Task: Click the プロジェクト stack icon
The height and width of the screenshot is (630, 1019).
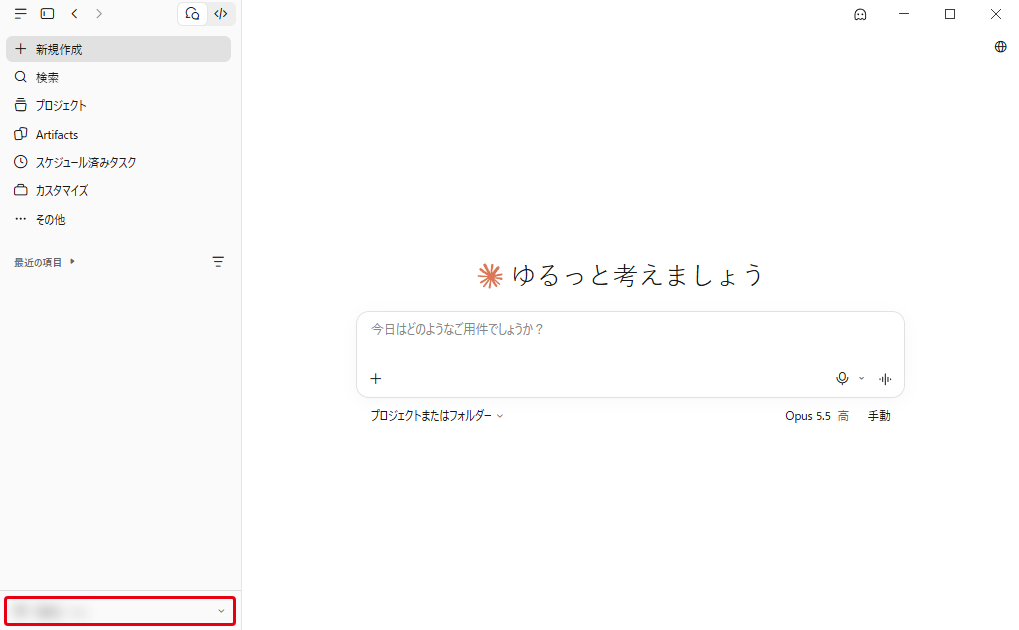Action: (21, 105)
